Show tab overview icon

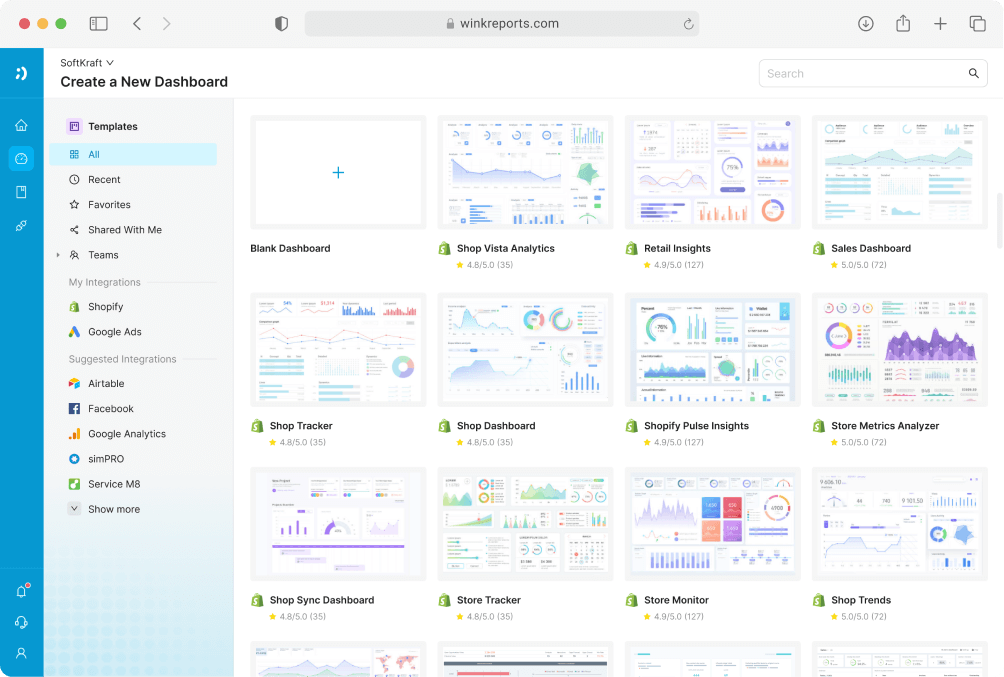pos(977,24)
